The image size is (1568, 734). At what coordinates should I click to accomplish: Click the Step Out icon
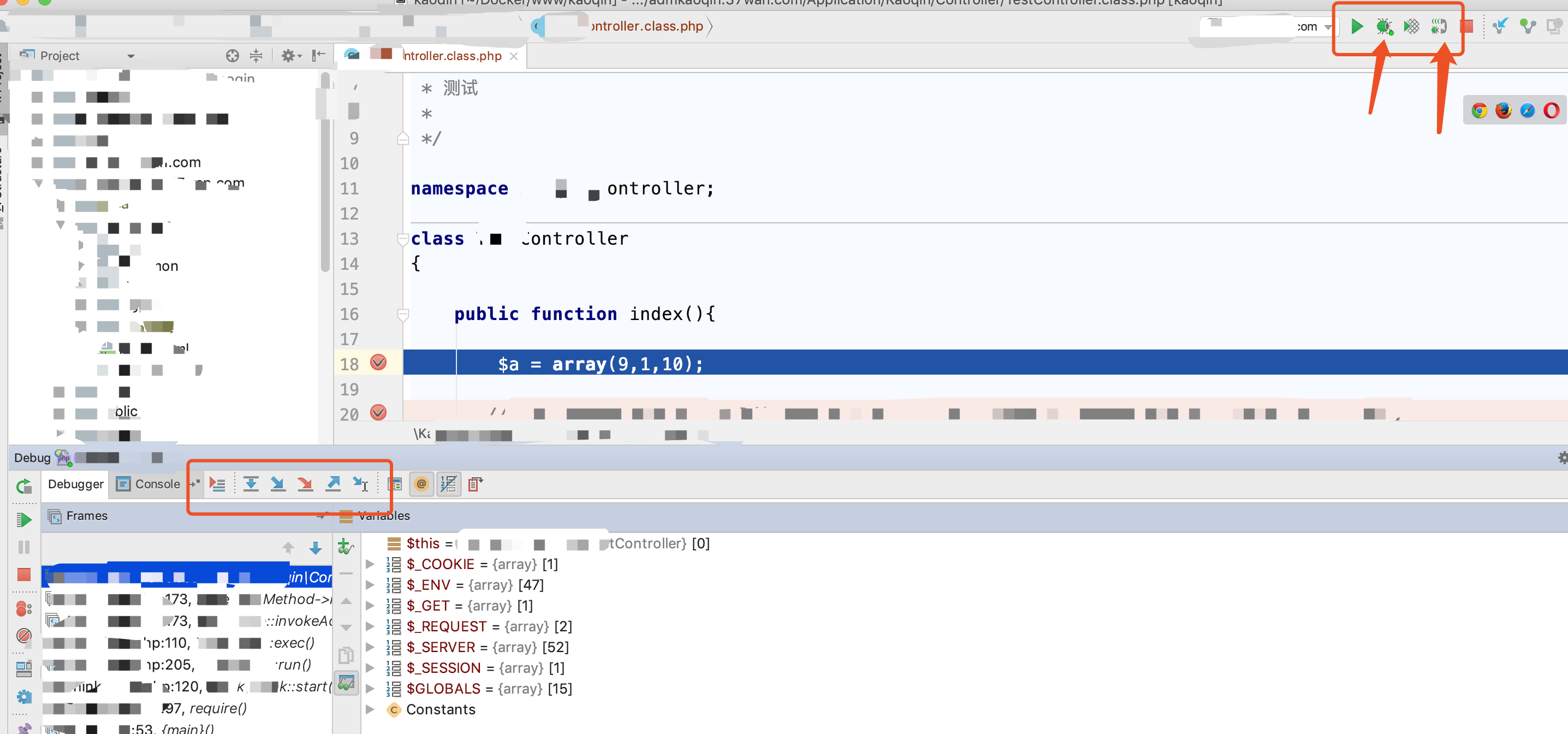[333, 484]
